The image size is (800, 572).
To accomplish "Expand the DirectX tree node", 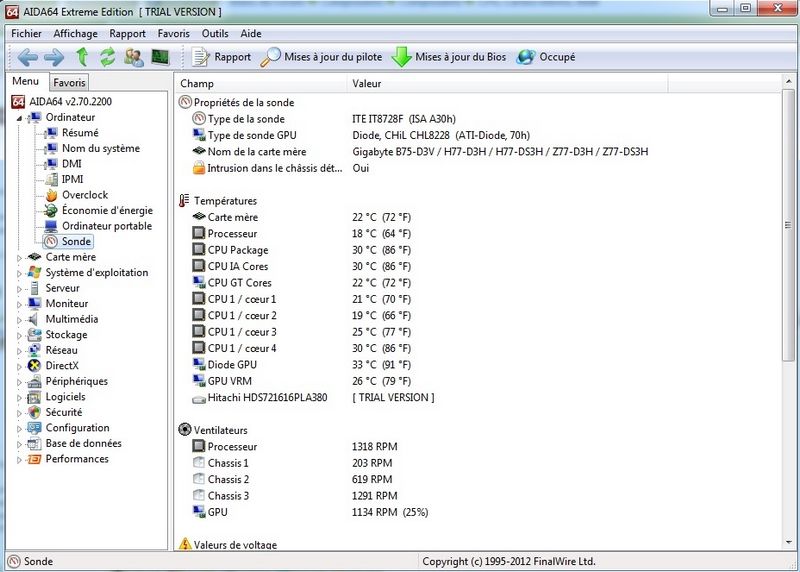I will (19, 367).
